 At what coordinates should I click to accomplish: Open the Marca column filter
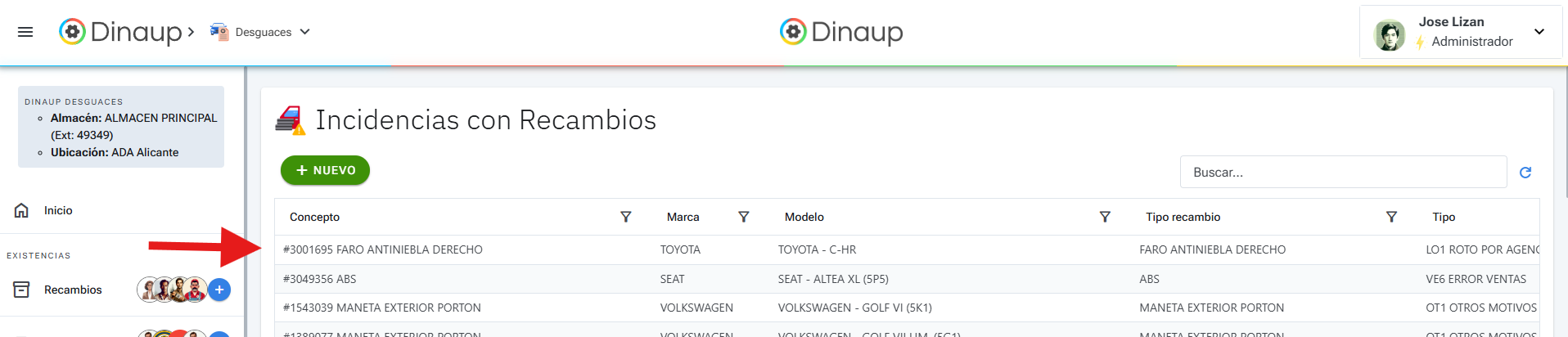tap(743, 217)
